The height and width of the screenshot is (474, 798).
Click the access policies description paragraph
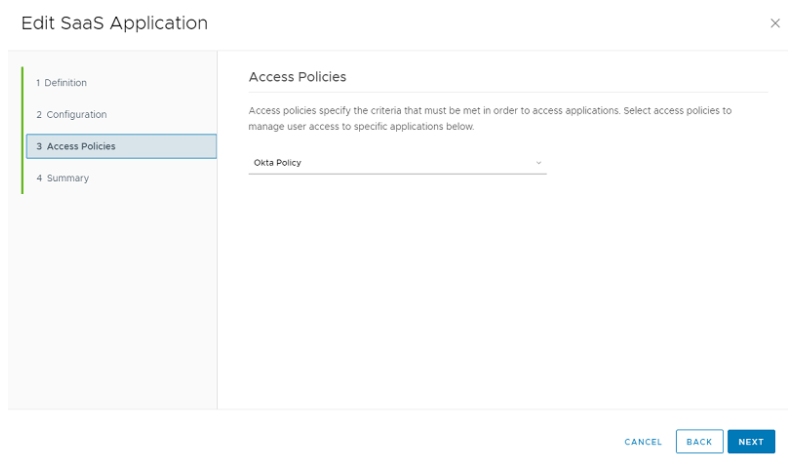490,118
